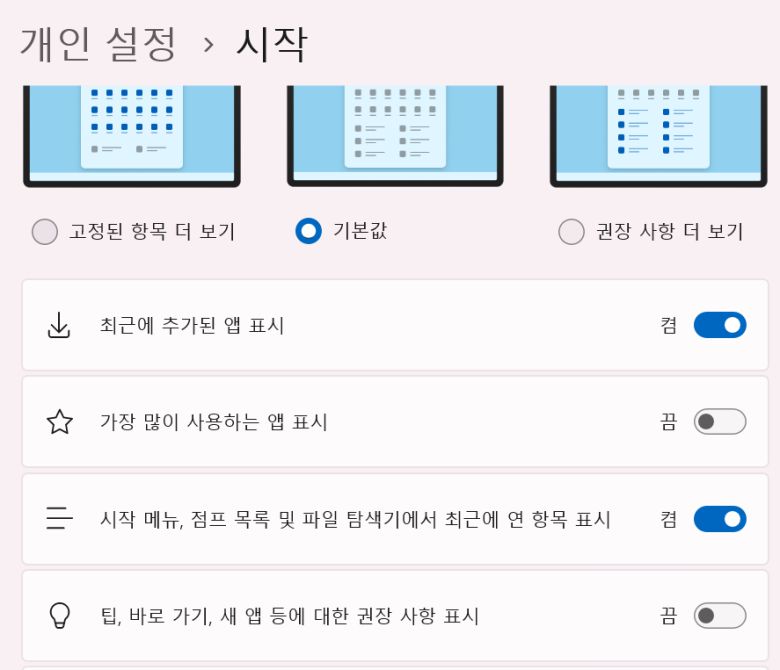Click the 'More pins' layout preview thumbnail
The width and height of the screenshot is (780, 670).
point(132,136)
